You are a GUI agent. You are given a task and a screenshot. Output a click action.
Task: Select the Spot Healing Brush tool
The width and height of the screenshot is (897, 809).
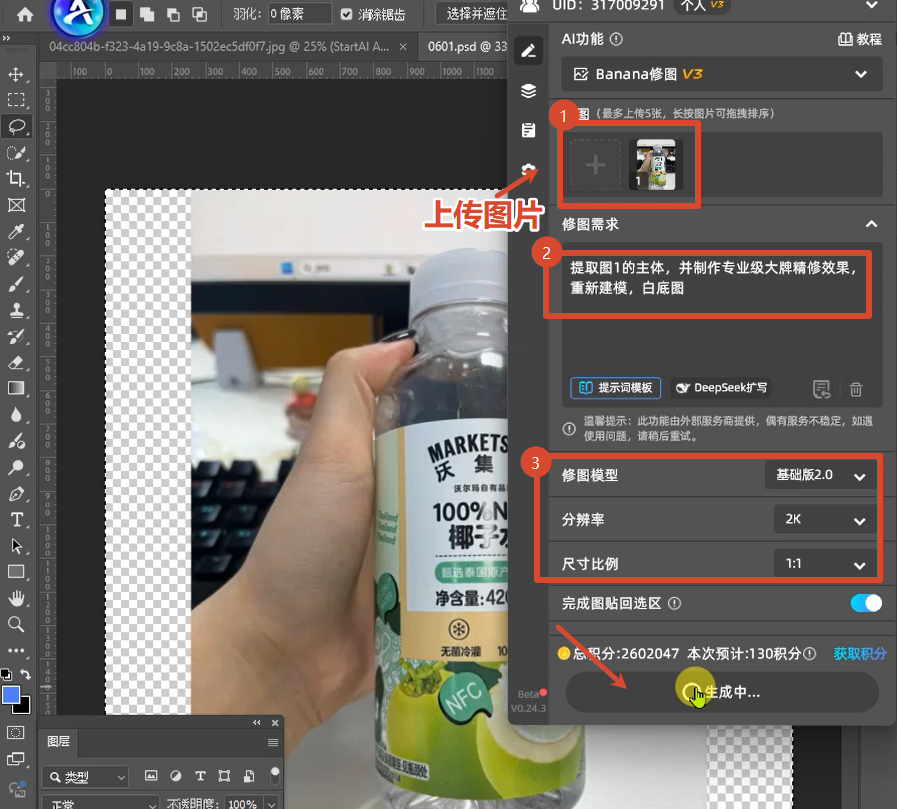(16, 257)
